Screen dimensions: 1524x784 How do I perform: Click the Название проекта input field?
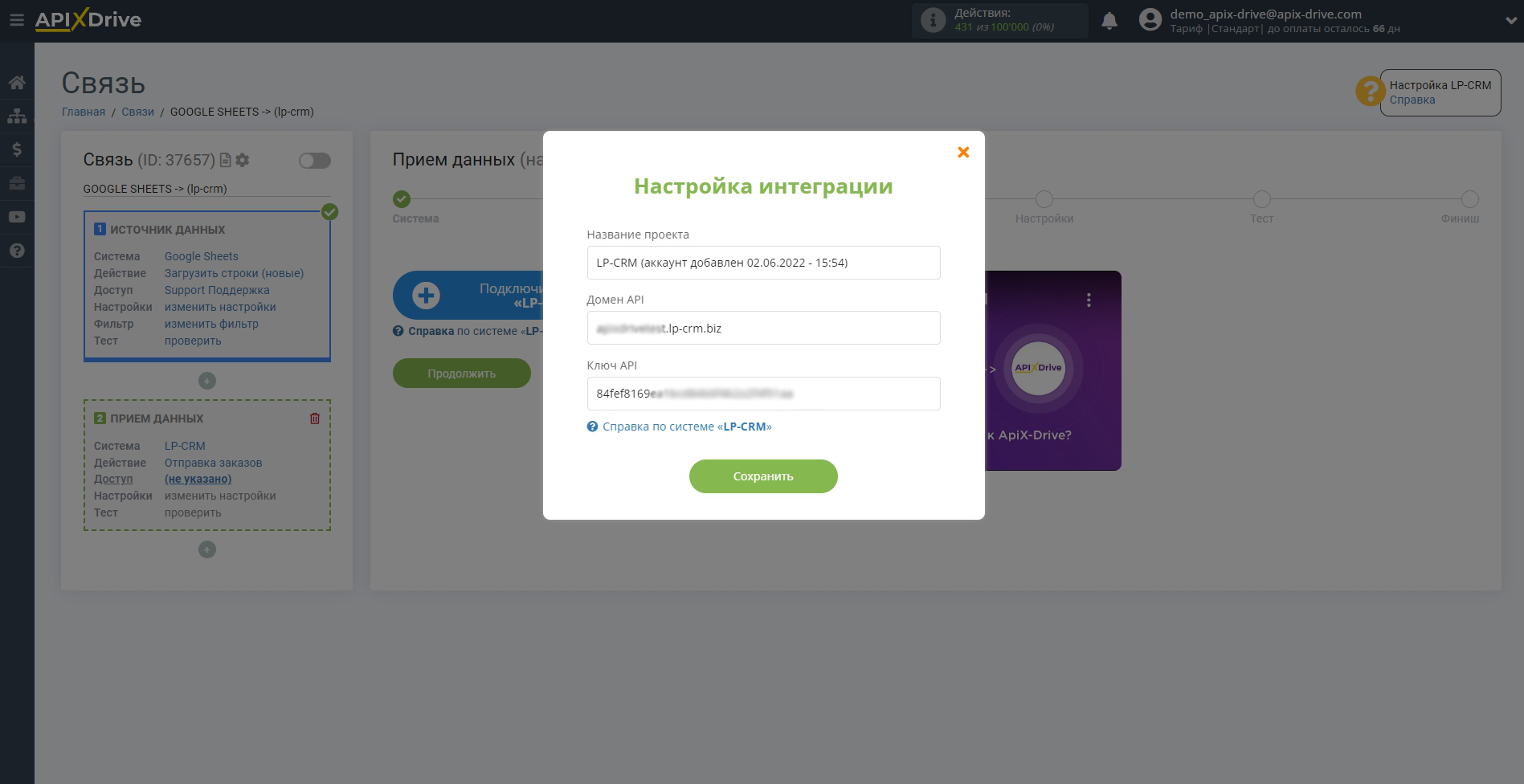tap(763, 263)
